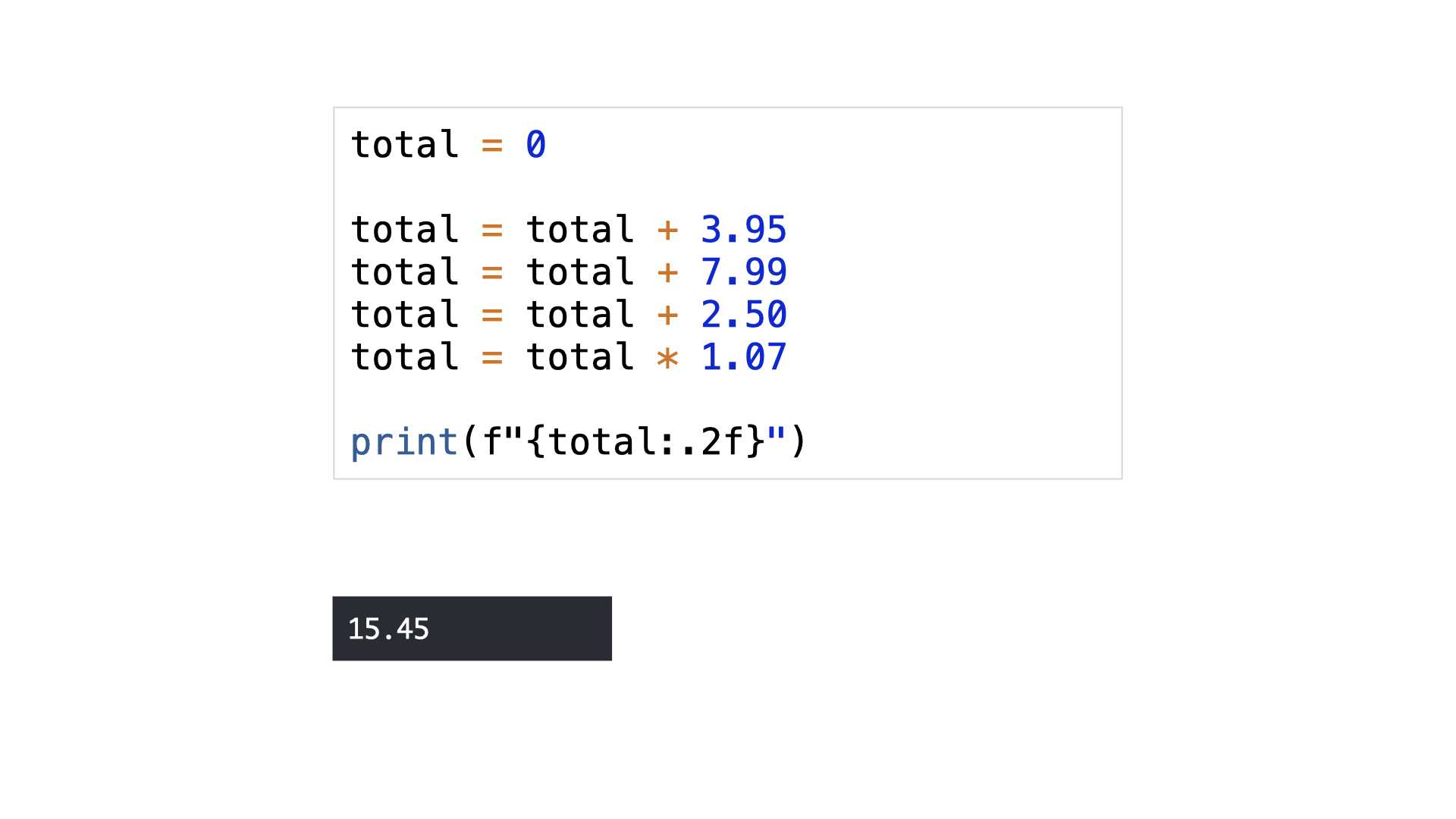Click the number 0 in first line
This screenshot has height=819, width=1456.
pyautogui.click(x=535, y=145)
